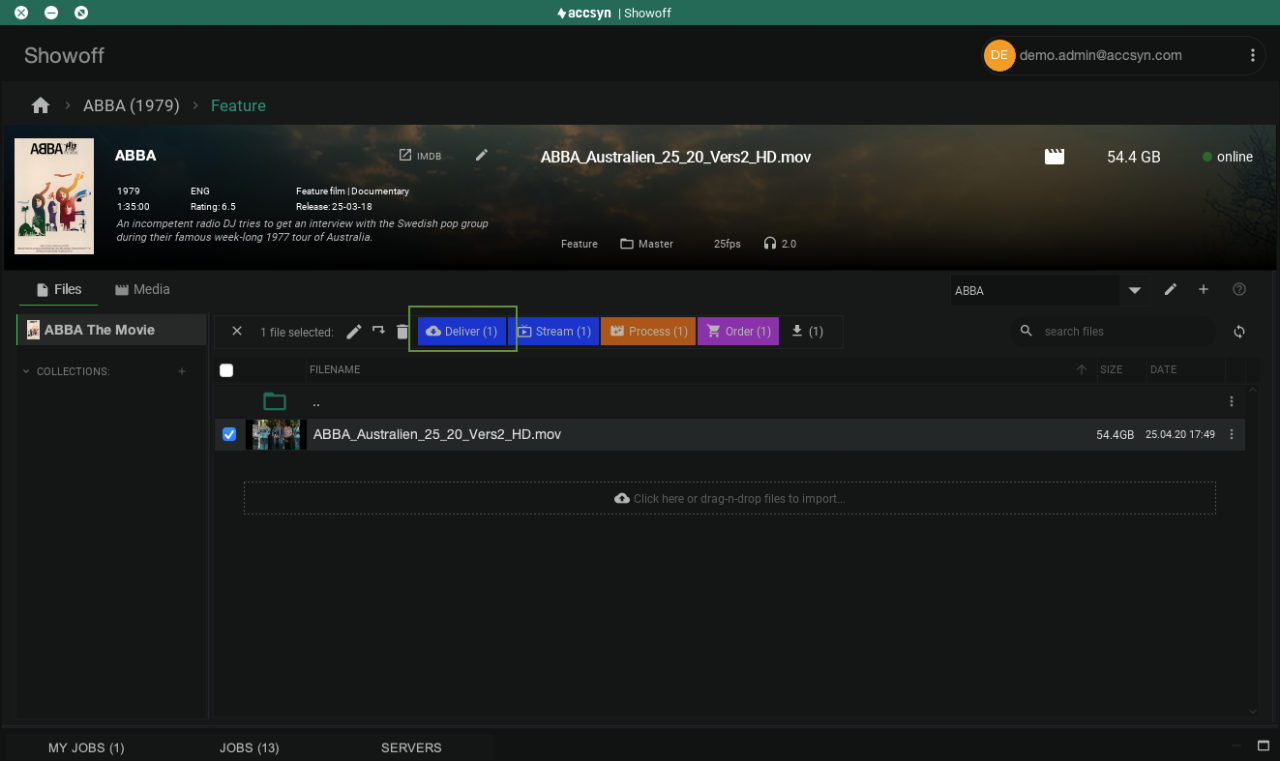Click the scroll-down chevron at file list bottom
Screen dimensions: 1280x761
pos(1253,711)
